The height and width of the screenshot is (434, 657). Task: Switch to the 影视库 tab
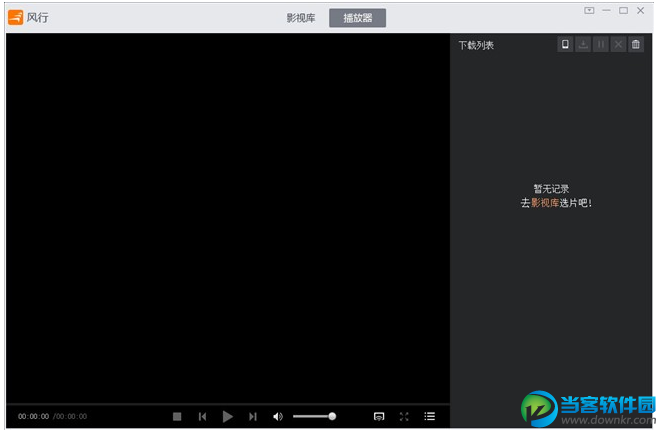(x=300, y=18)
